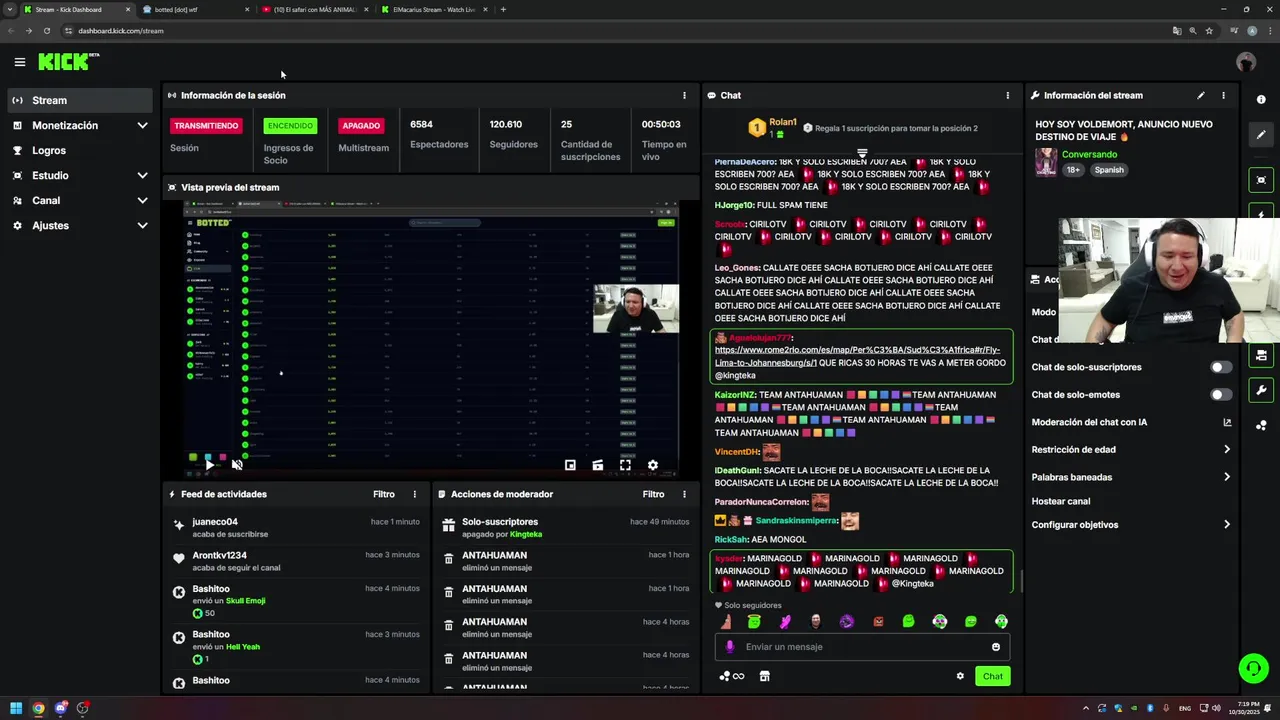Expand Palabras baneadas
The height and width of the screenshot is (720, 1280).
tap(1130, 477)
